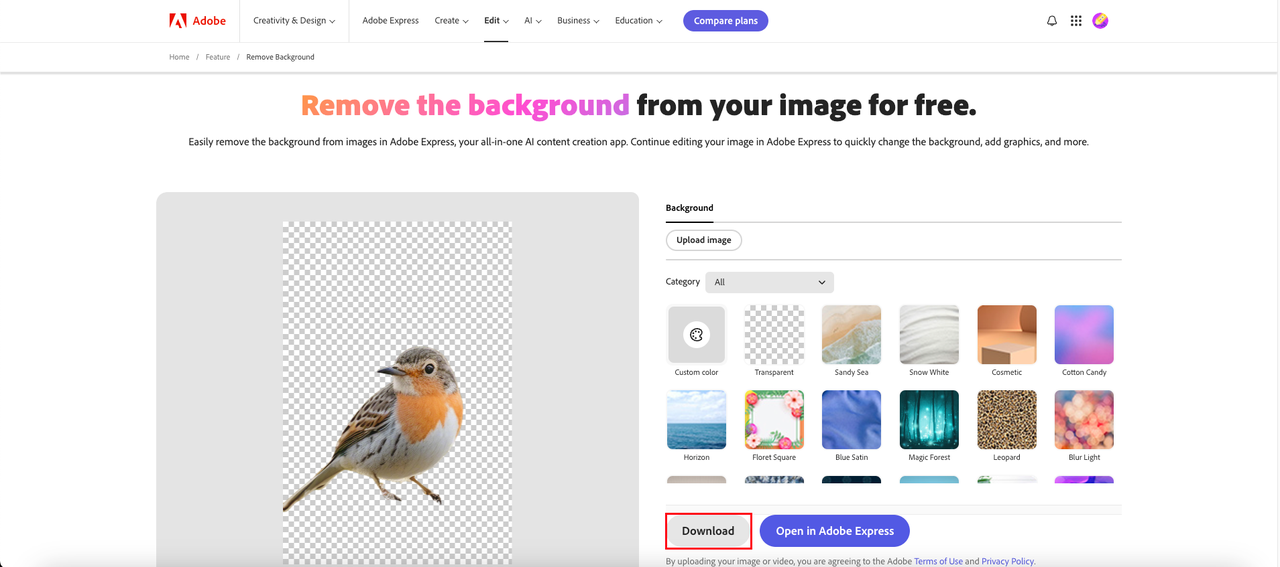Go to Adobe Express nav item
This screenshot has height=567, width=1280.
(x=390, y=20)
